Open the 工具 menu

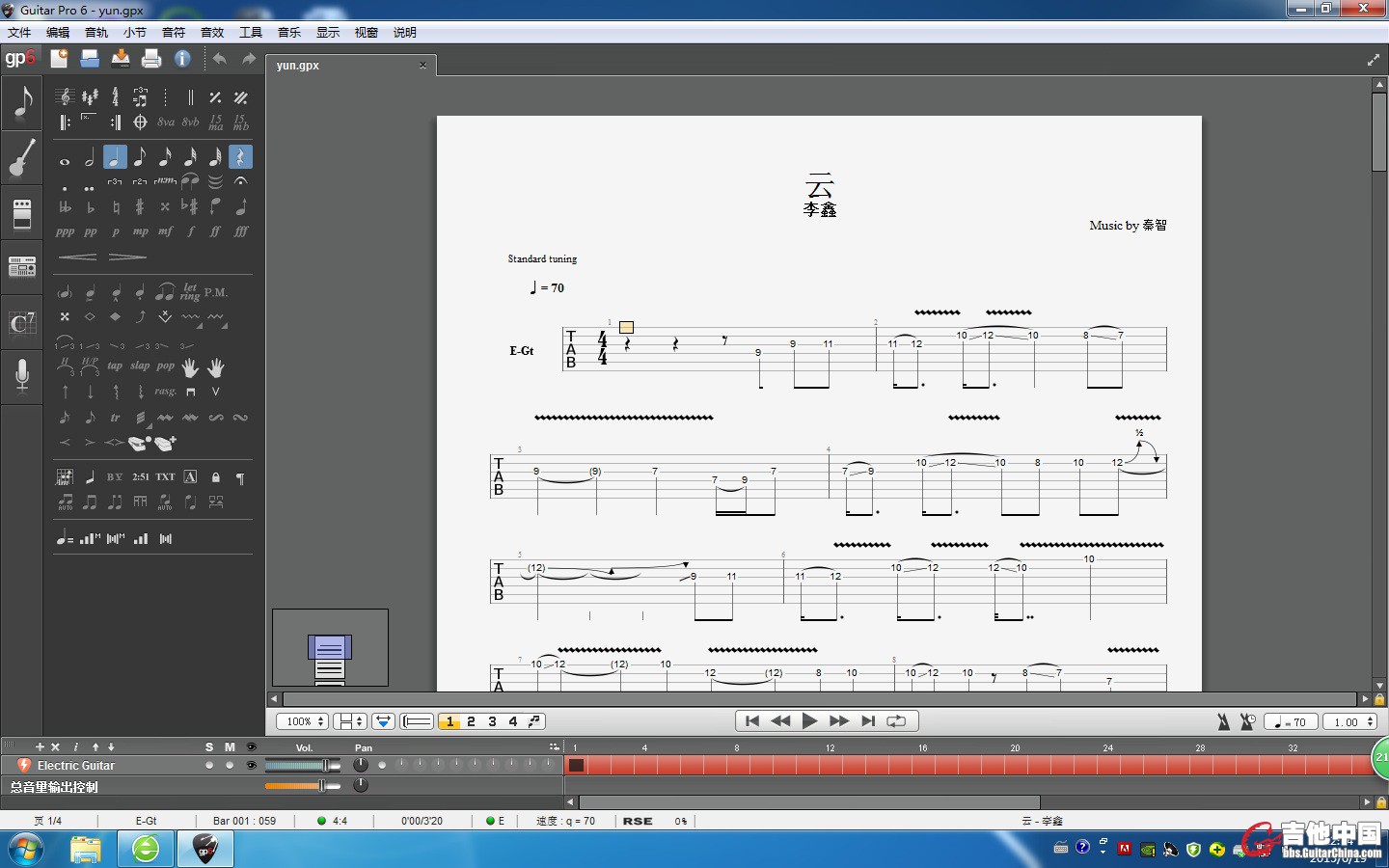pos(251,33)
